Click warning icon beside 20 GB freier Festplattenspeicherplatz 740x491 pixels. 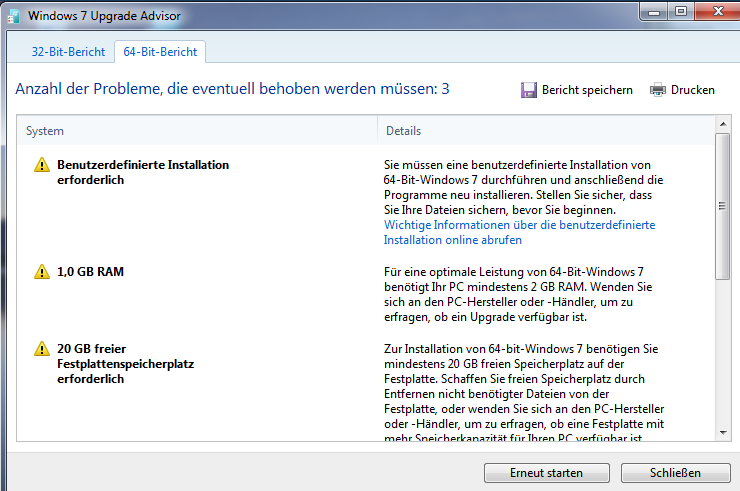click(42, 349)
